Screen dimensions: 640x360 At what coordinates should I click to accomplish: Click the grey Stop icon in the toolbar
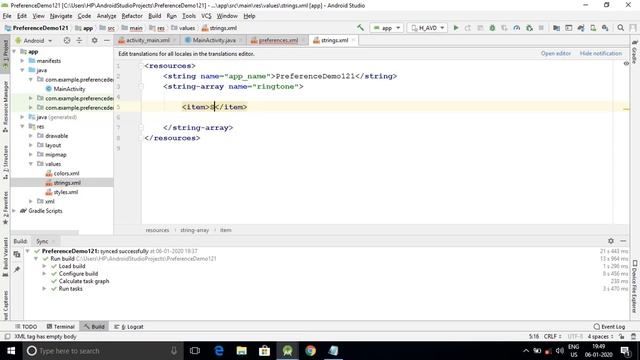click(541, 28)
